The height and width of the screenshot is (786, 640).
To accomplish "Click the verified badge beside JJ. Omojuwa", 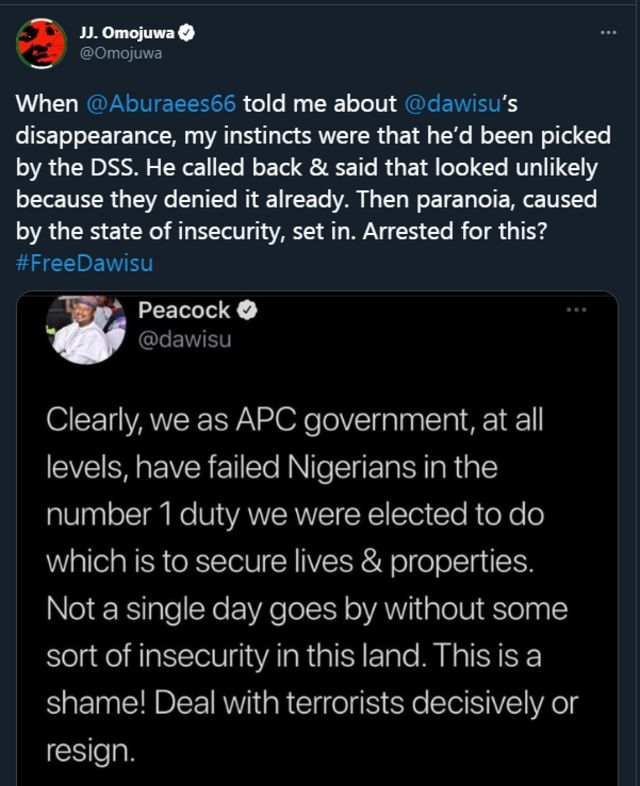I will click(186, 33).
